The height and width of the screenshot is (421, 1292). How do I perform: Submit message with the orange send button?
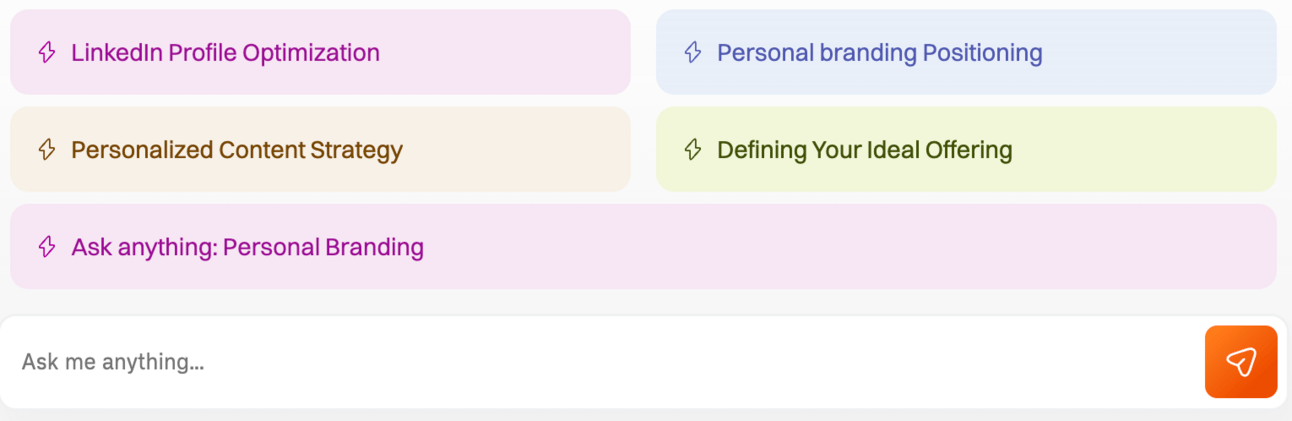pyautogui.click(x=1241, y=361)
